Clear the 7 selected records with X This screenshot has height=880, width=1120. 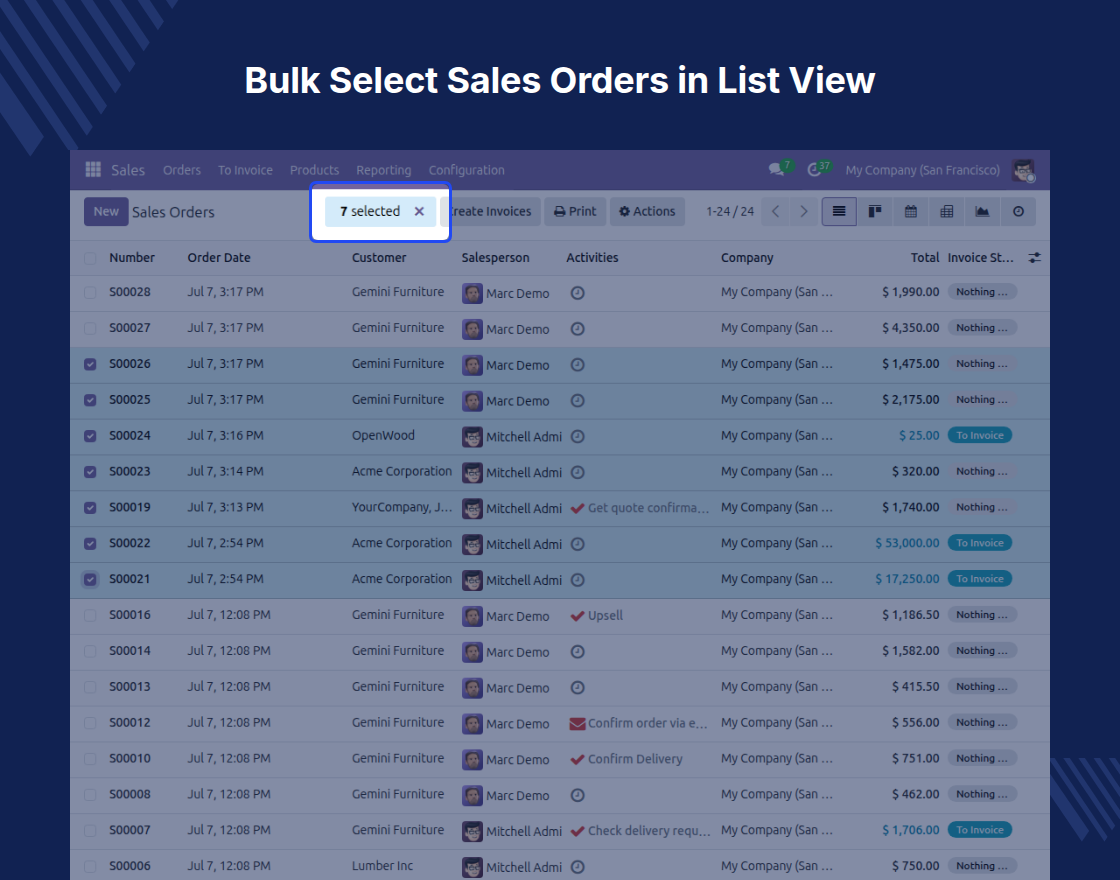[419, 211]
